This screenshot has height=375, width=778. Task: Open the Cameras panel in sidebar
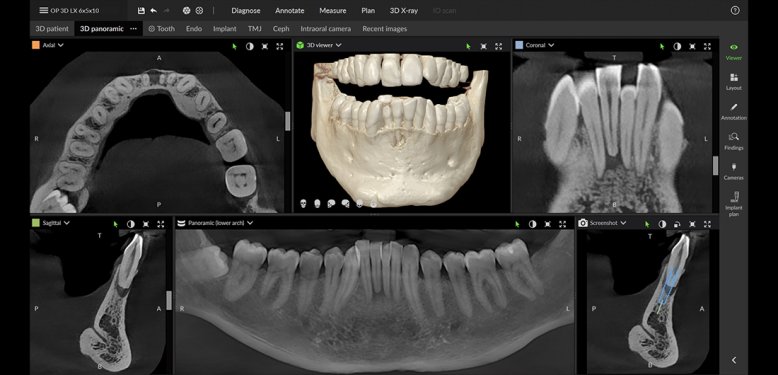[x=734, y=171]
